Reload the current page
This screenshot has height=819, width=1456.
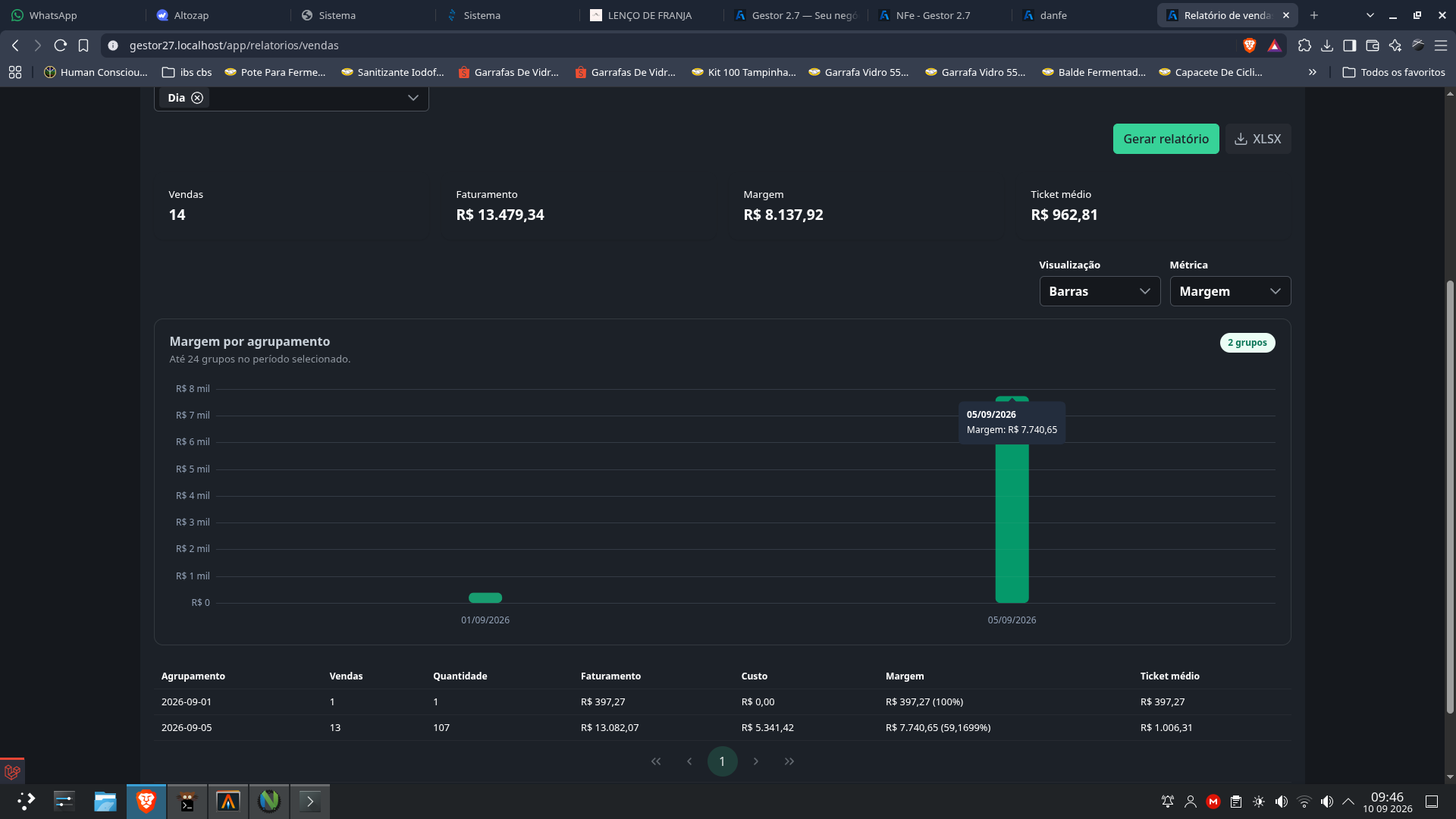pos(61,45)
